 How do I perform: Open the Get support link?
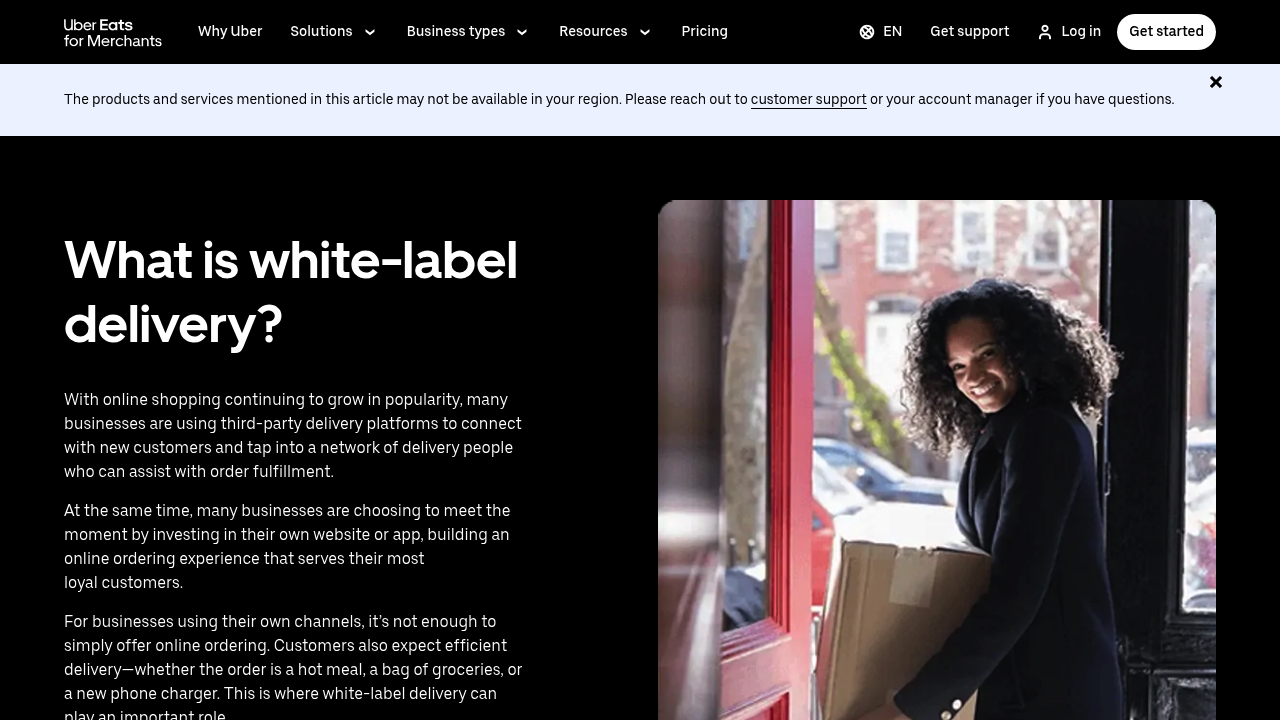pos(970,32)
